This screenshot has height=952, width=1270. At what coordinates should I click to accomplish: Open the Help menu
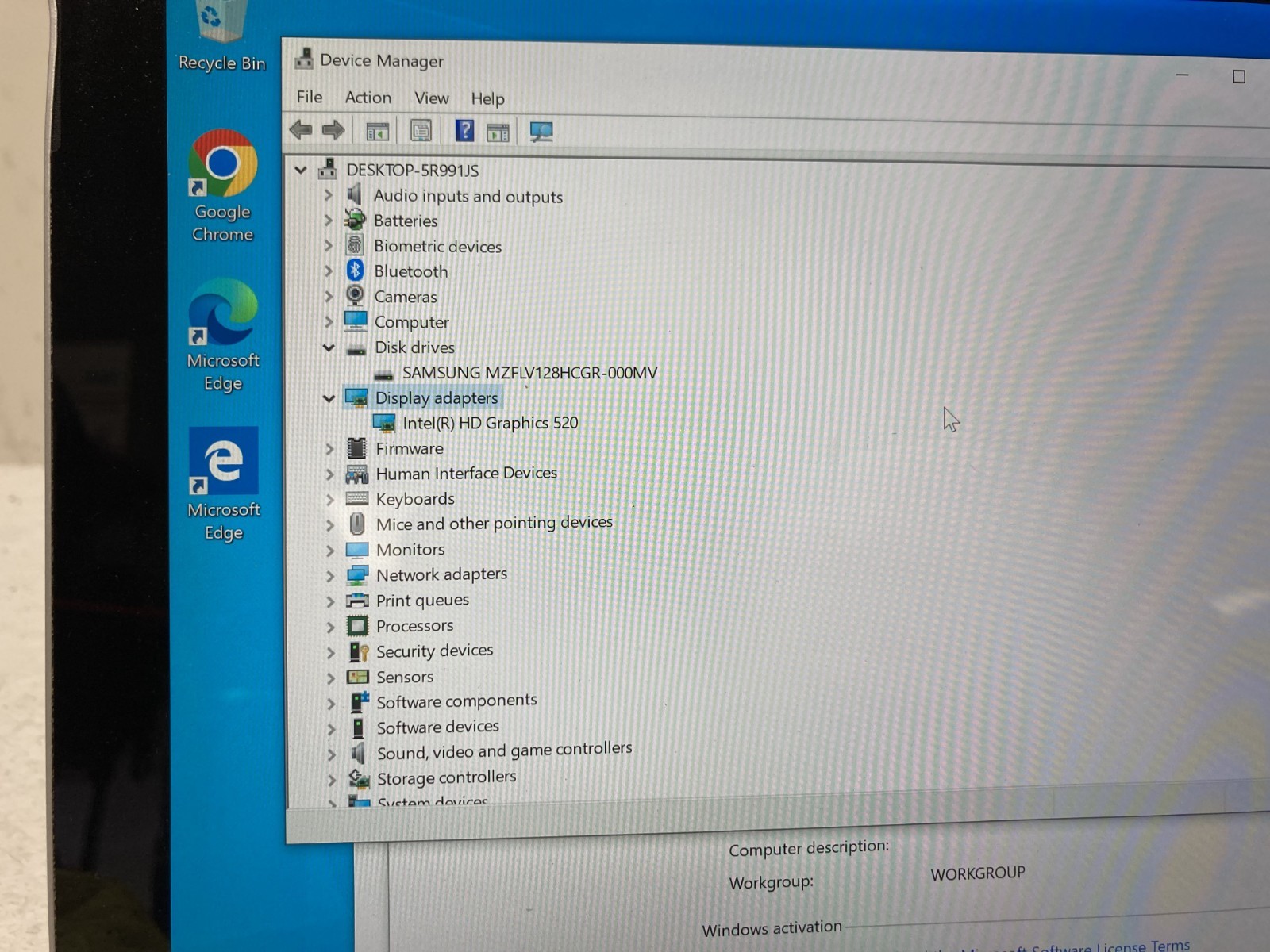(487, 98)
